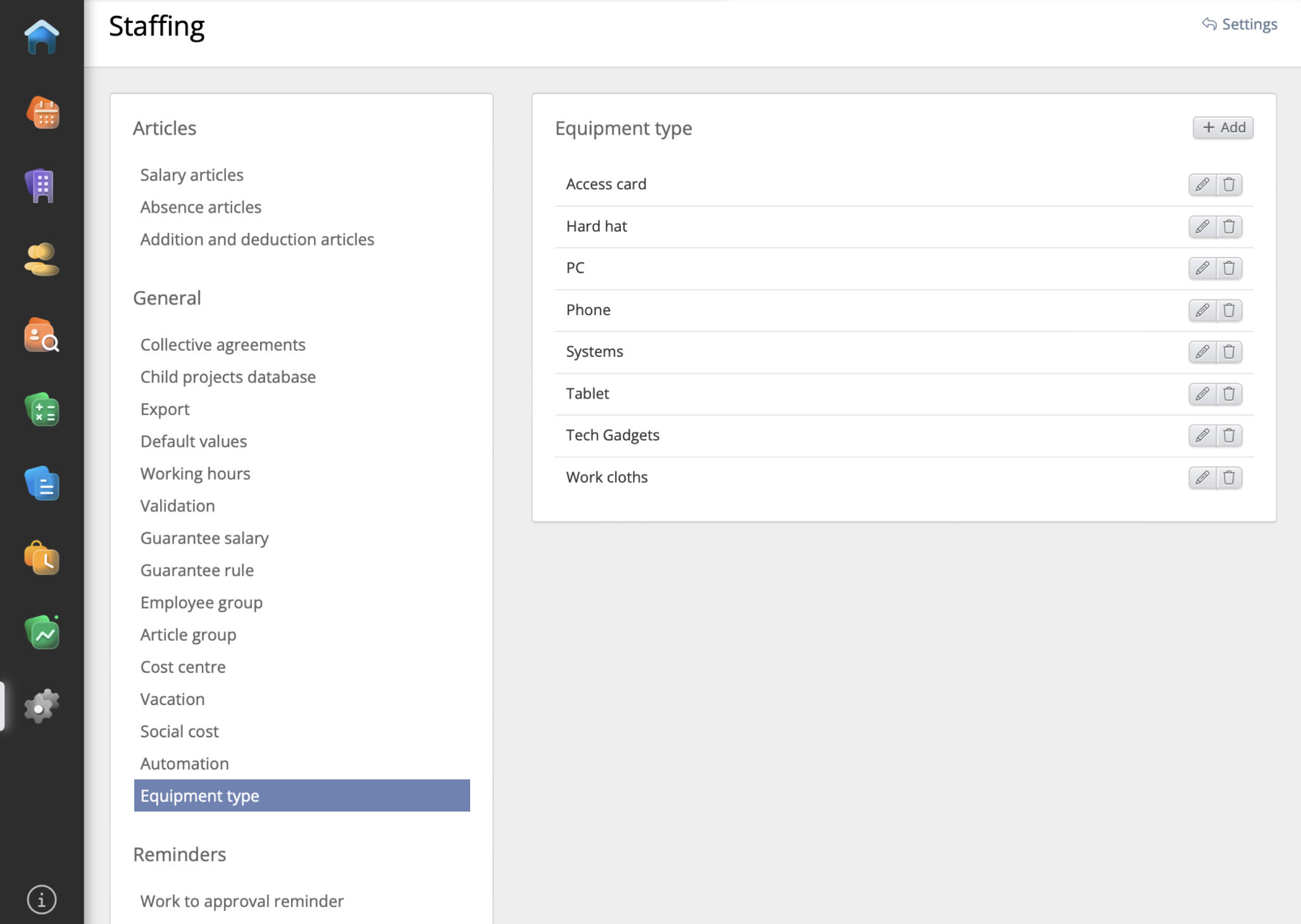Open the gear settings sidebar icon
This screenshot has height=924, width=1301.
coord(42,706)
